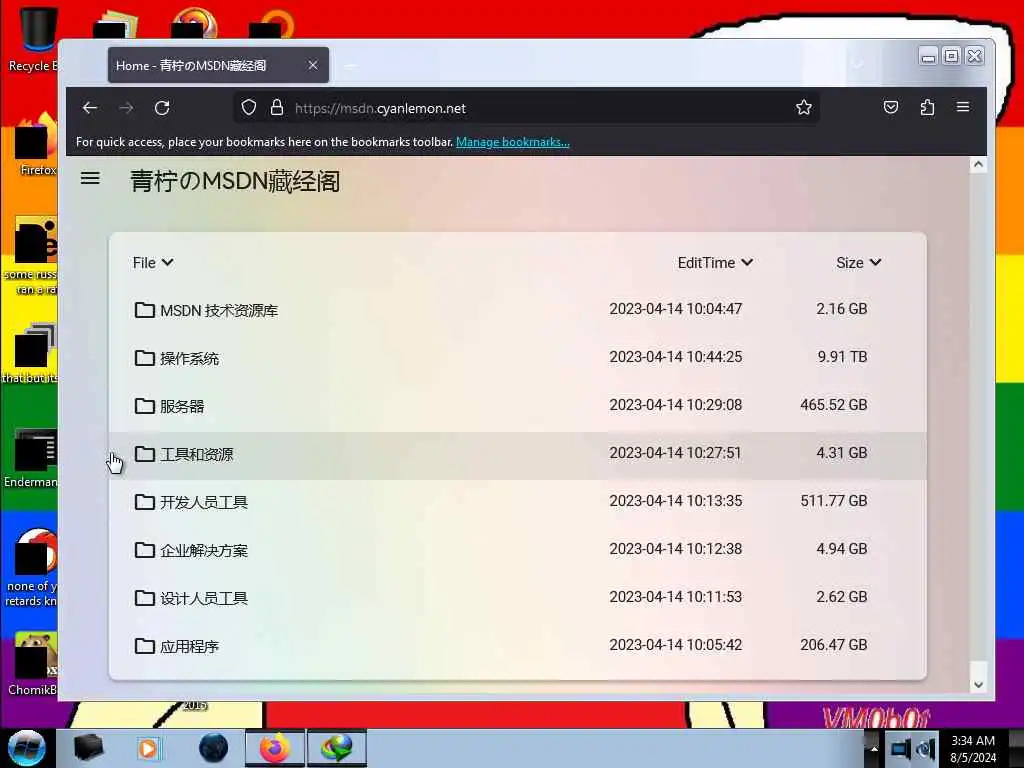The image size is (1024, 768).
Task: Go back using the browser back arrow
Action: point(89,108)
